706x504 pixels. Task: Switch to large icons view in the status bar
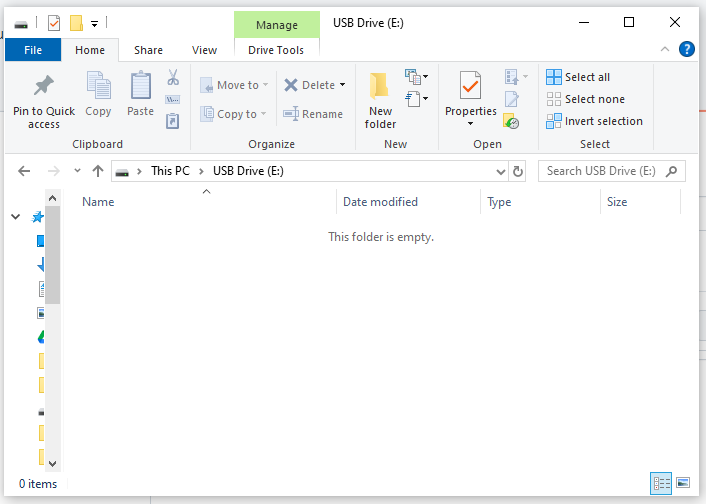click(683, 483)
